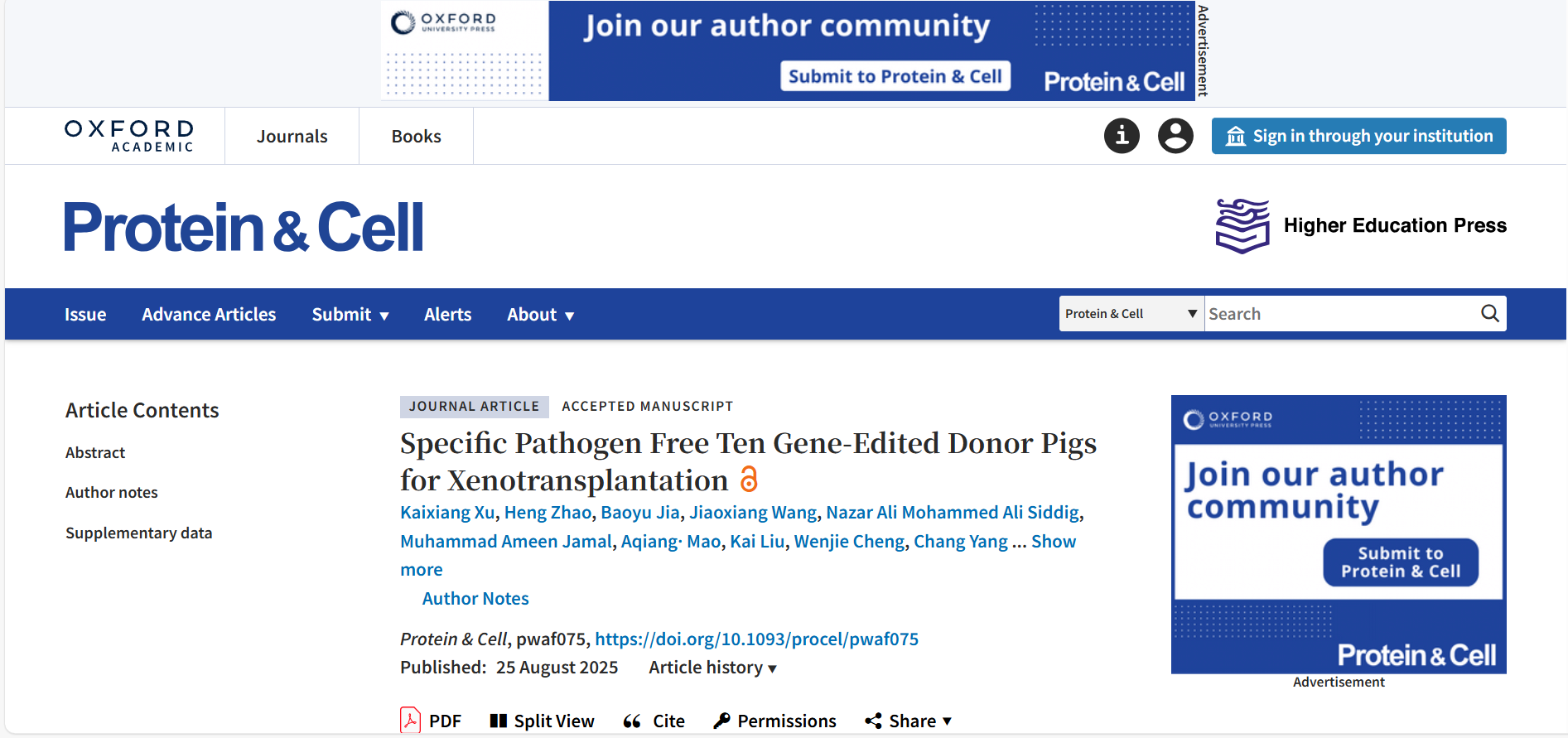The image size is (1568, 738).
Task: Open the Journals tab
Action: [292, 136]
